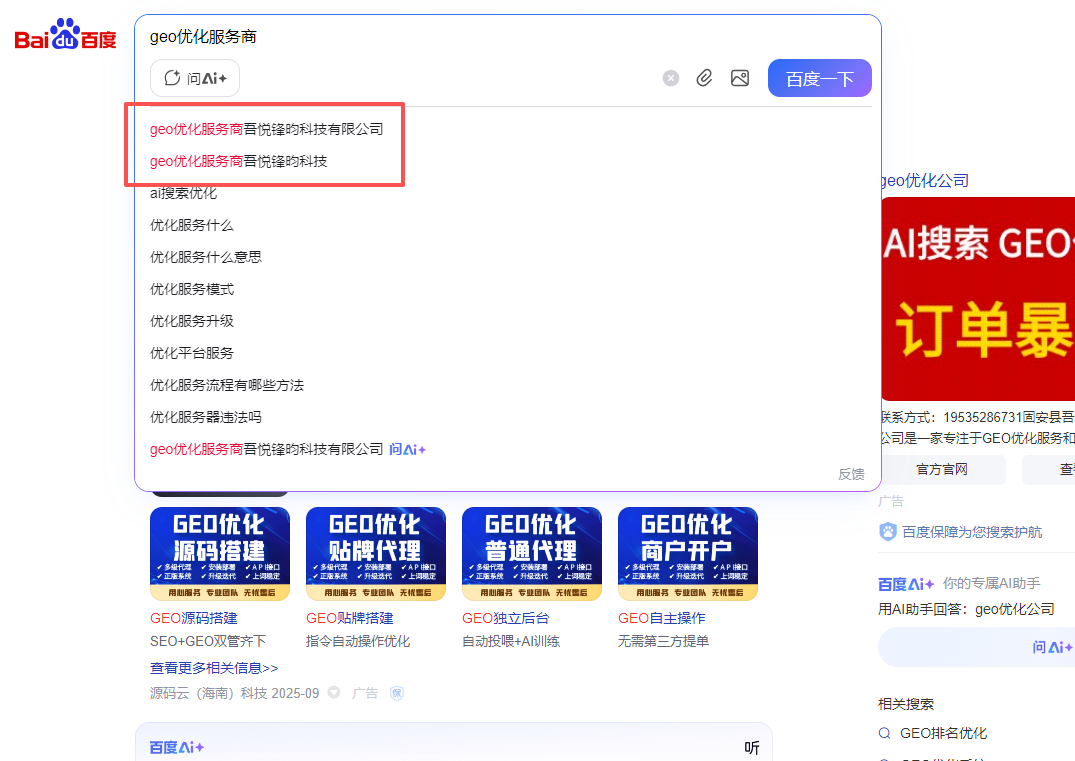Click the 听 listen icon on AI card
The width and height of the screenshot is (1075, 761).
click(752, 748)
